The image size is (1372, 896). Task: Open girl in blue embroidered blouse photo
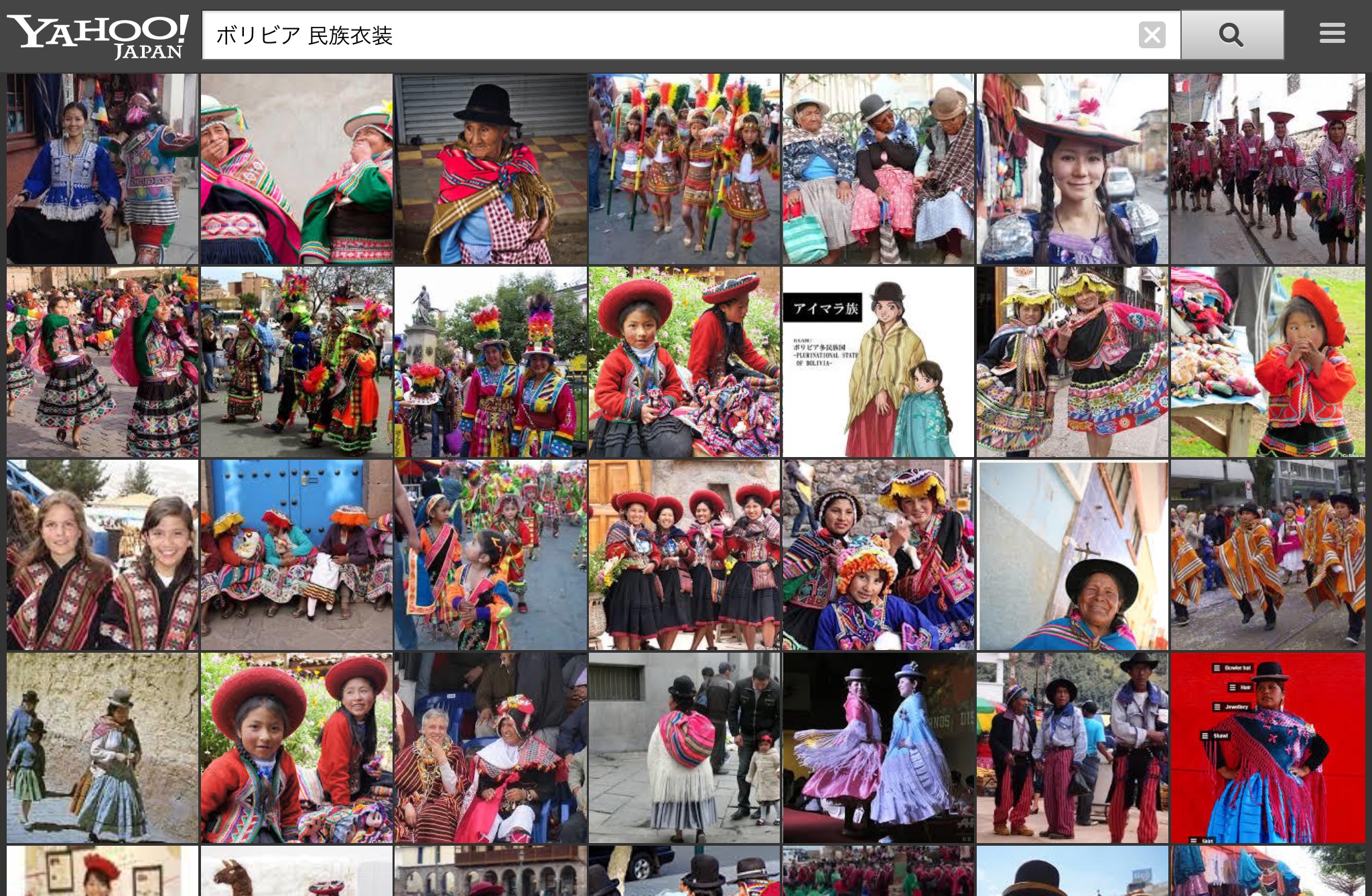pyautogui.click(x=102, y=169)
